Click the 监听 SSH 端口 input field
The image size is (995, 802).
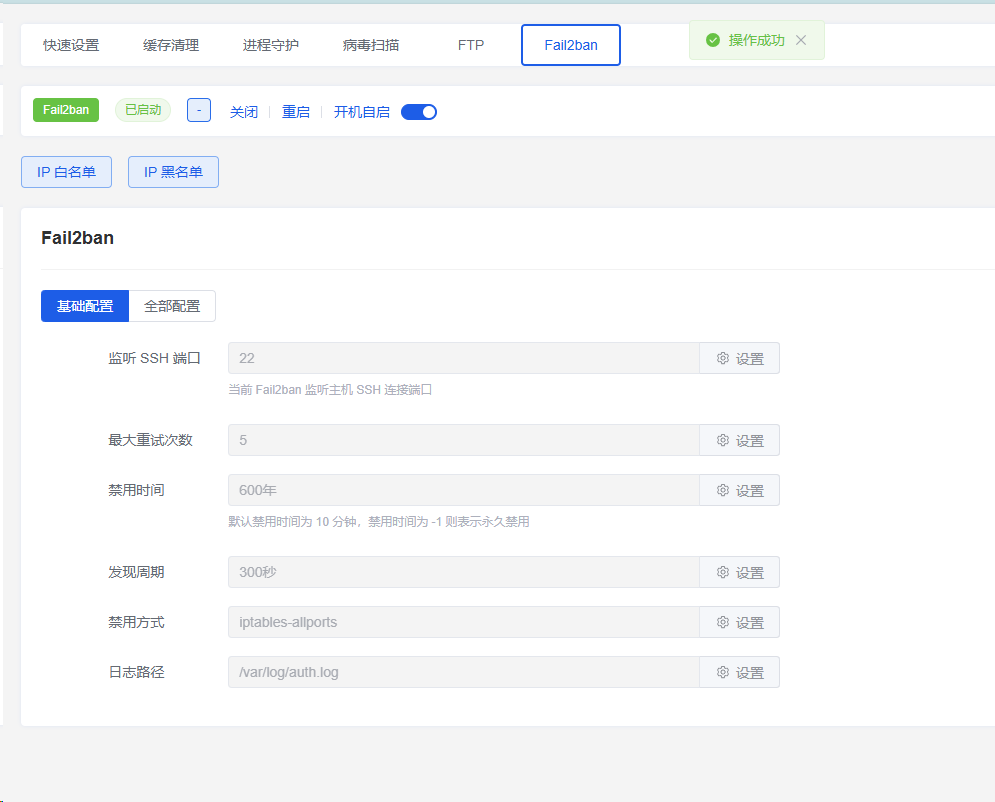pyautogui.click(x=464, y=358)
